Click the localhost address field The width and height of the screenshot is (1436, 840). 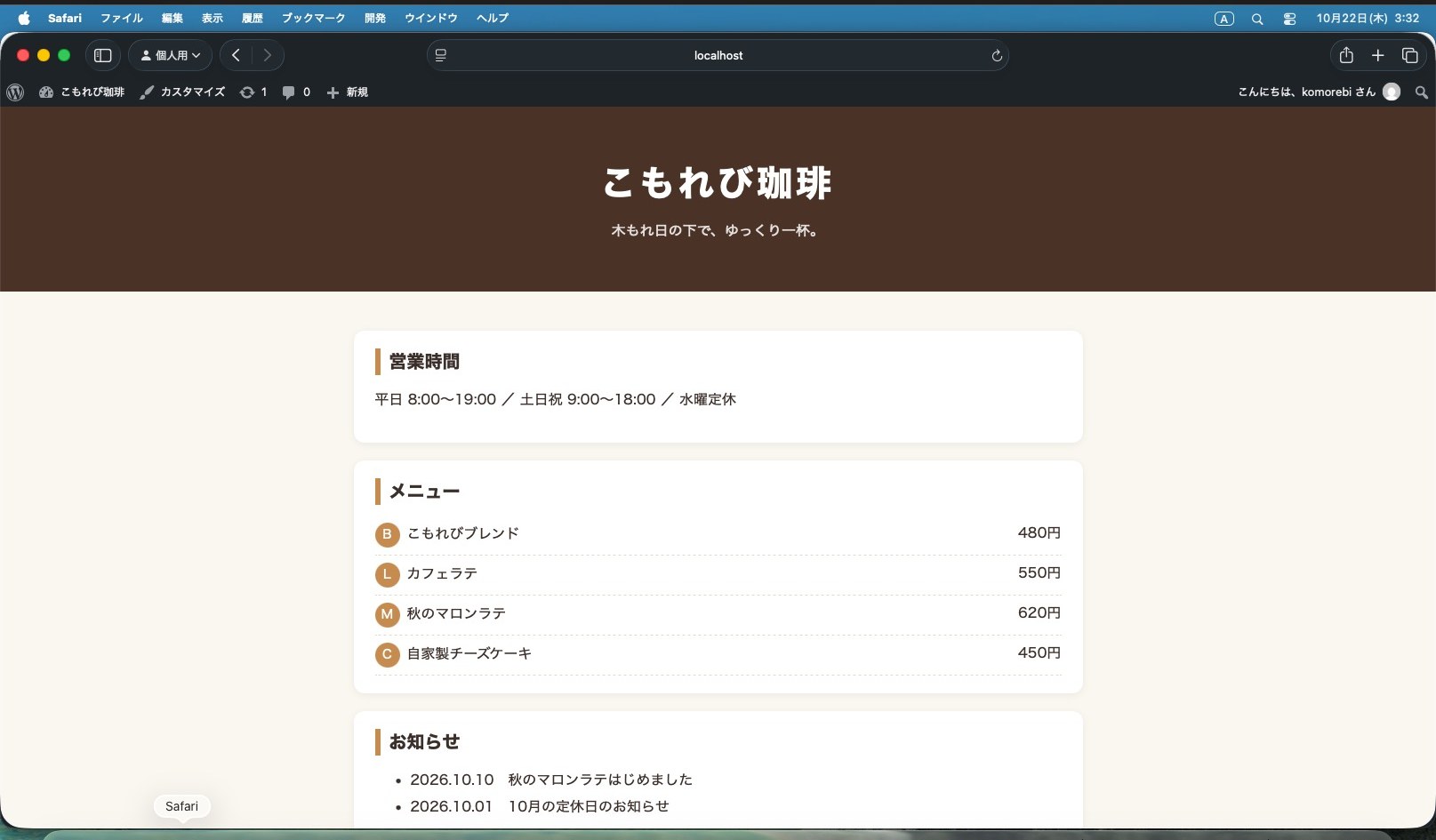click(718, 55)
